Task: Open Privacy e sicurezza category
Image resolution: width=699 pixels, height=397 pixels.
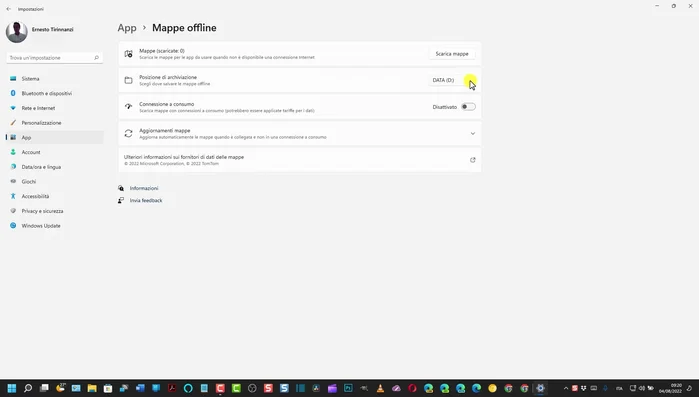Action: click(x=55, y=211)
